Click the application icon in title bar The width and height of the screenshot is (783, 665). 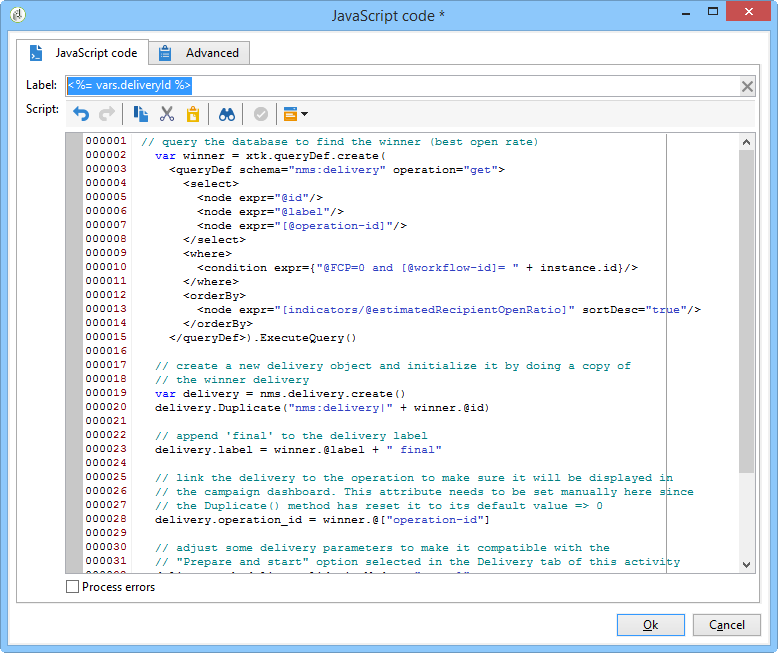tap(17, 15)
